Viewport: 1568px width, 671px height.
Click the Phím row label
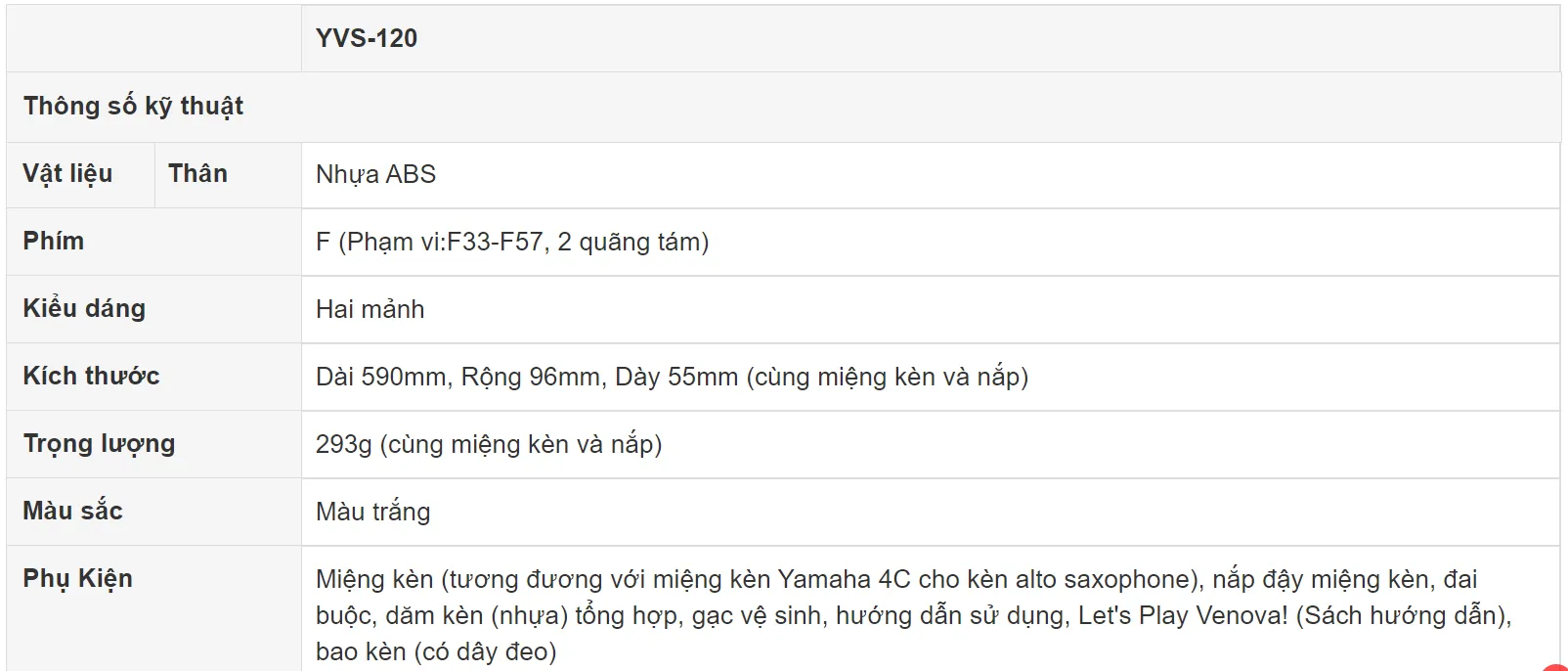54,241
